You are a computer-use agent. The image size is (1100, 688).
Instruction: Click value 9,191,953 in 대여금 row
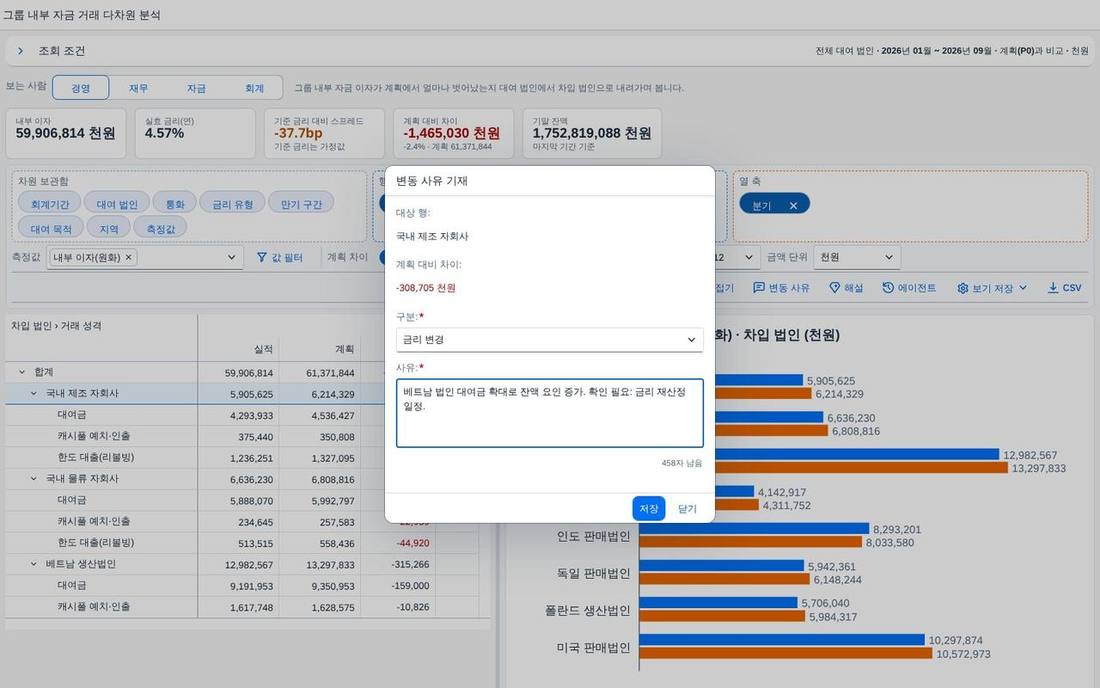tap(251, 586)
